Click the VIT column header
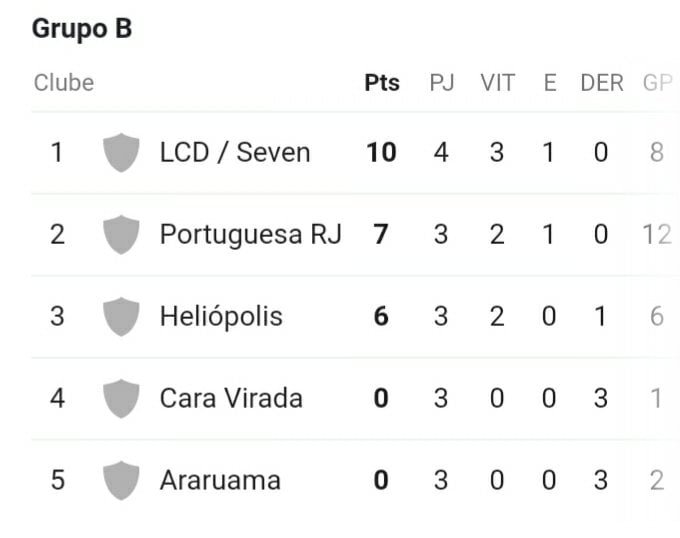680x538 pixels. [x=497, y=83]
